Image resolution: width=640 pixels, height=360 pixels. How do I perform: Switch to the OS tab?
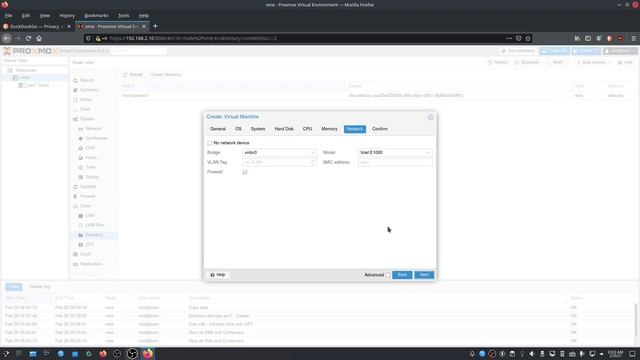click(x=238, y=129)
